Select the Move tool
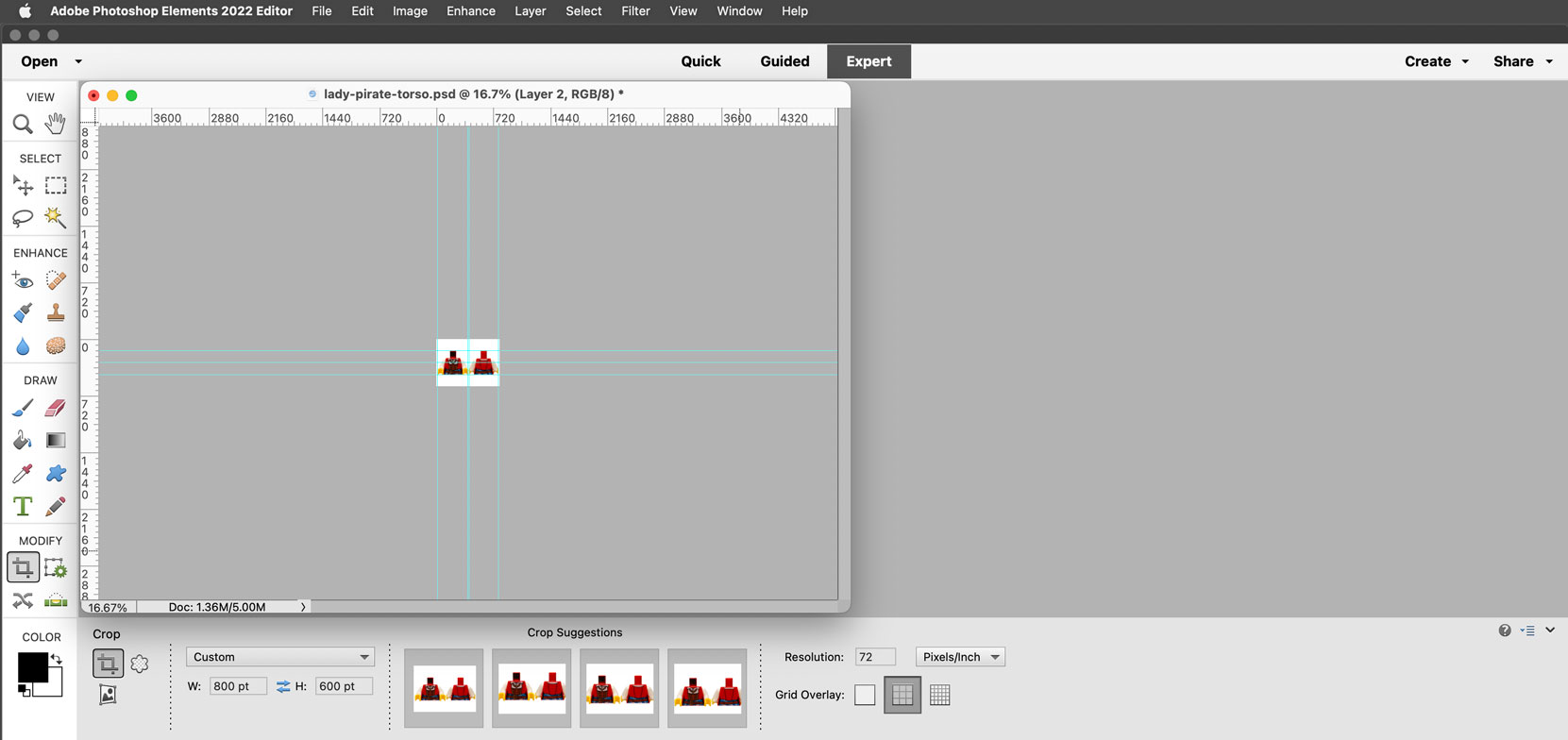1568x740 pixels. pyautogui.click(x=23, y=186)
